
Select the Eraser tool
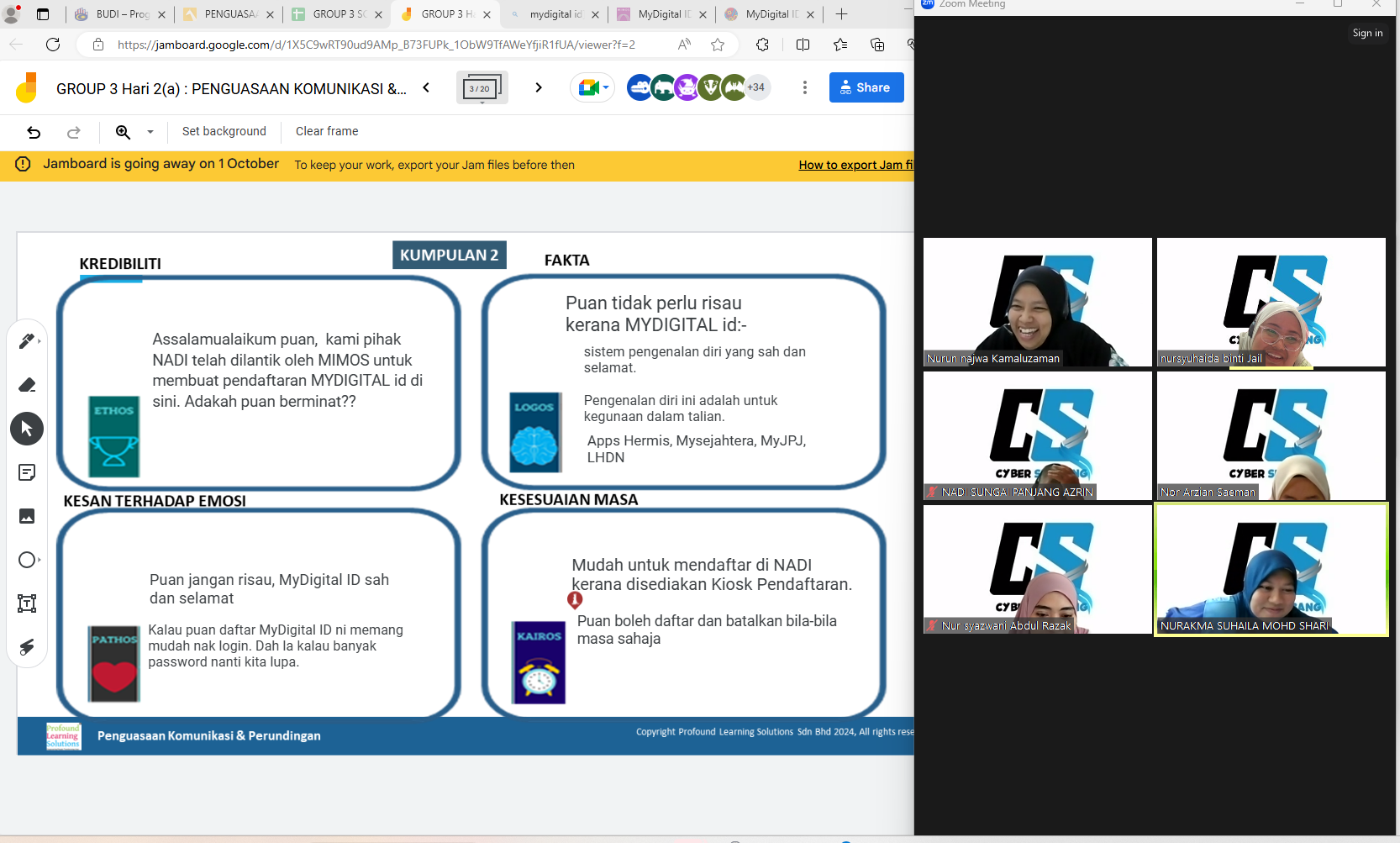tap(27, 385)
